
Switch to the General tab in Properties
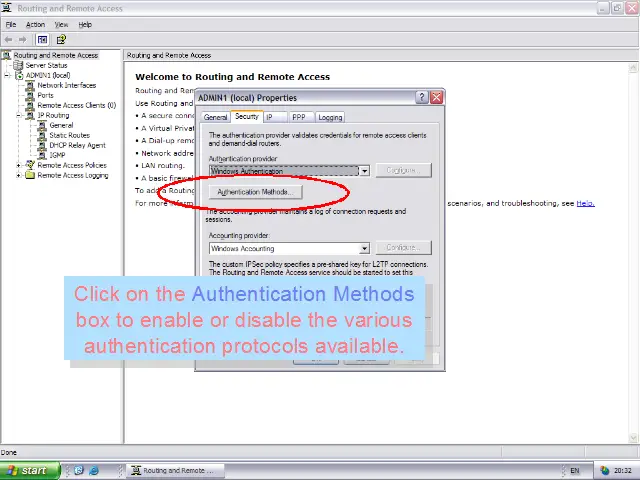(x=215, y=117)
